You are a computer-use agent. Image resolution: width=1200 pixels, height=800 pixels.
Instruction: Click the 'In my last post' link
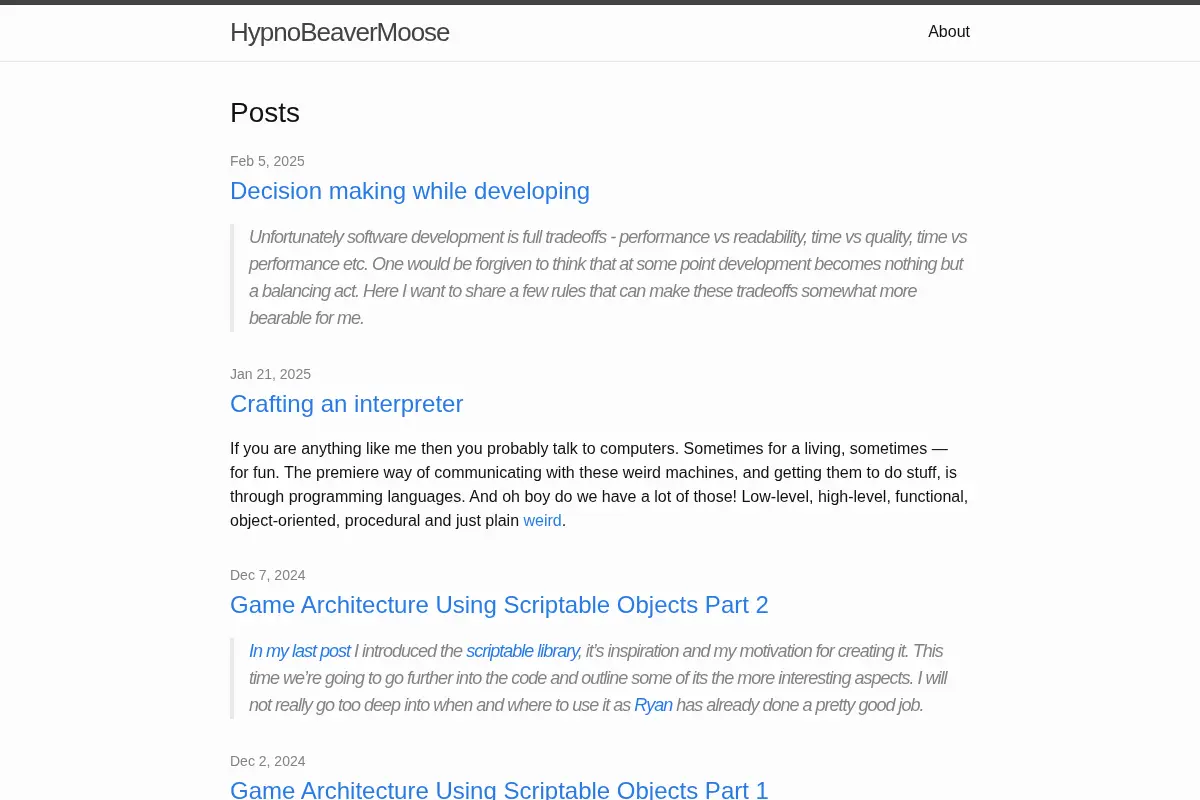(299, 651)
